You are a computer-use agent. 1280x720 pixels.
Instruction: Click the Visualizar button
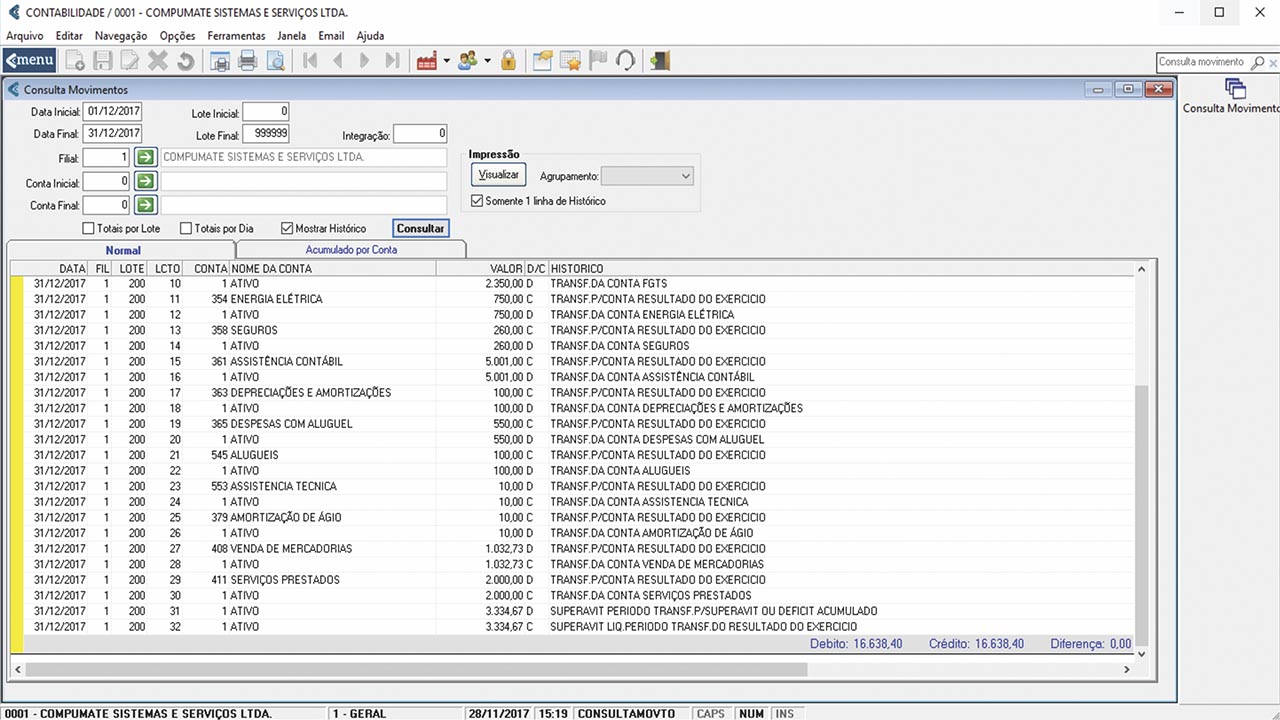[x=498, y=175]
